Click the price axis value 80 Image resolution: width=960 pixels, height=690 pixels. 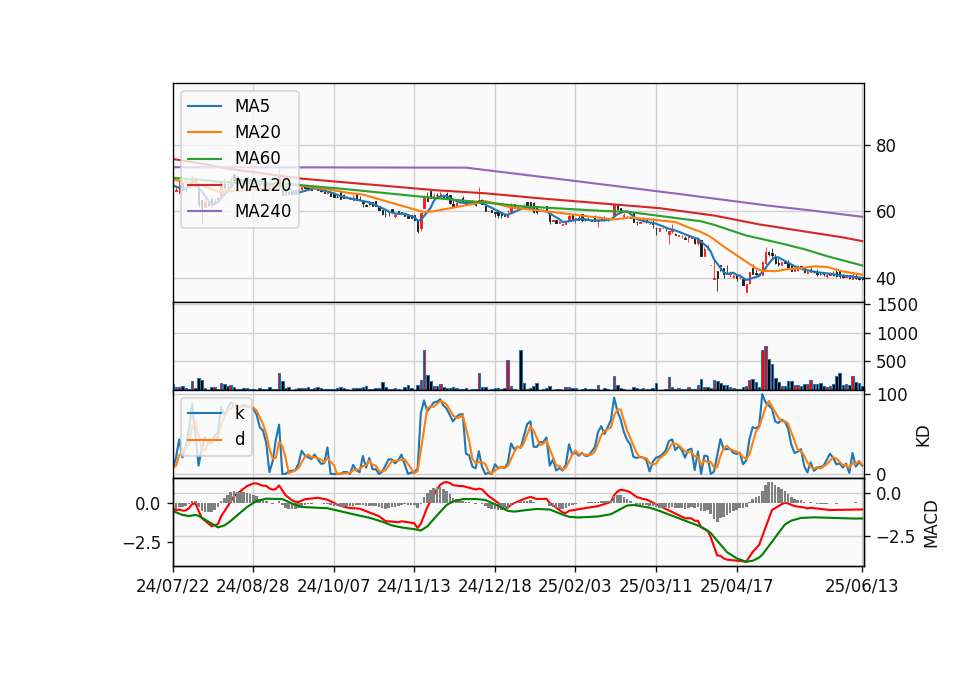[x=886, y=146]
